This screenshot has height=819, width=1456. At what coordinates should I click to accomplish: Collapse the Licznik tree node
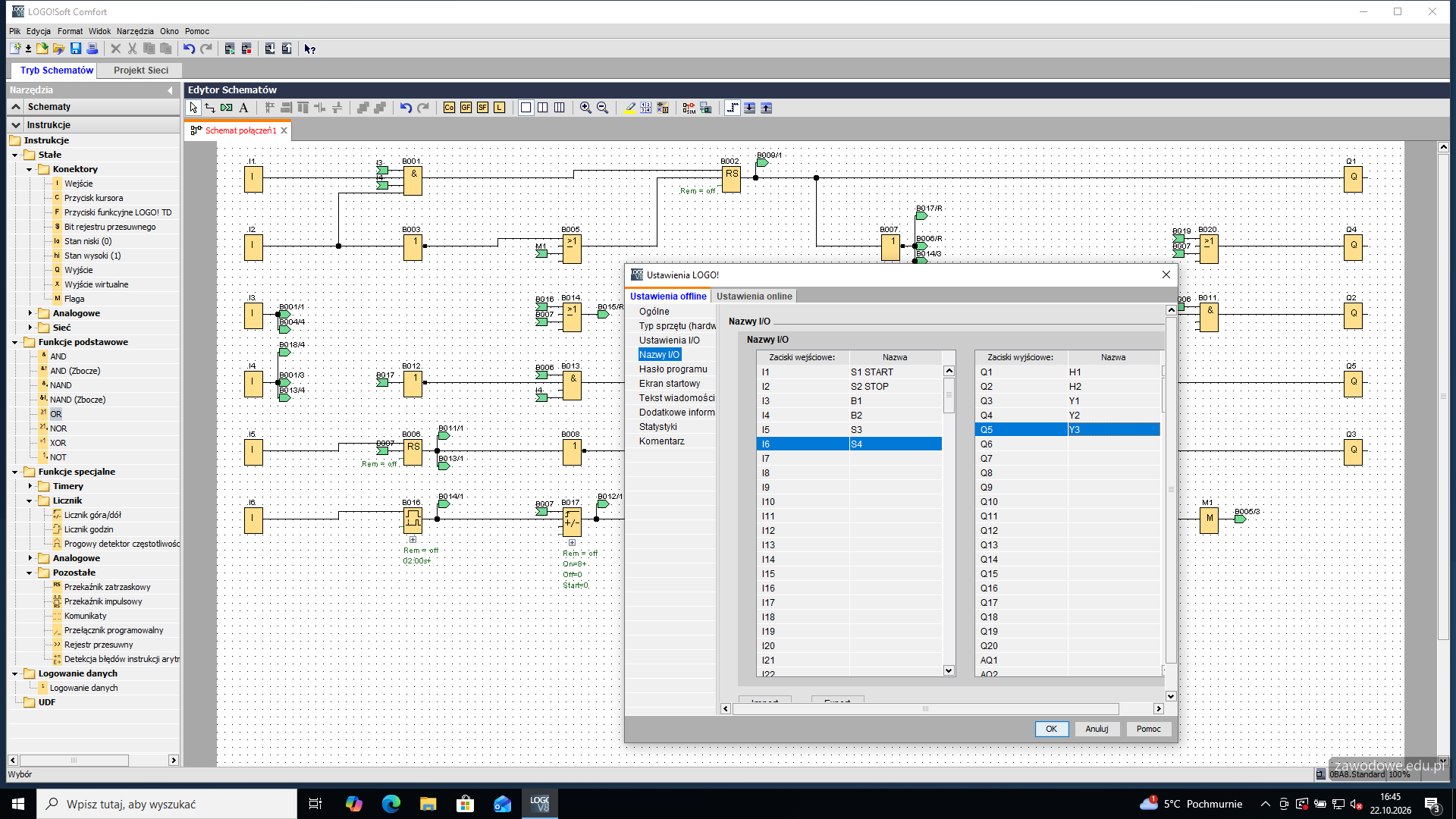[x=30, y=500]
